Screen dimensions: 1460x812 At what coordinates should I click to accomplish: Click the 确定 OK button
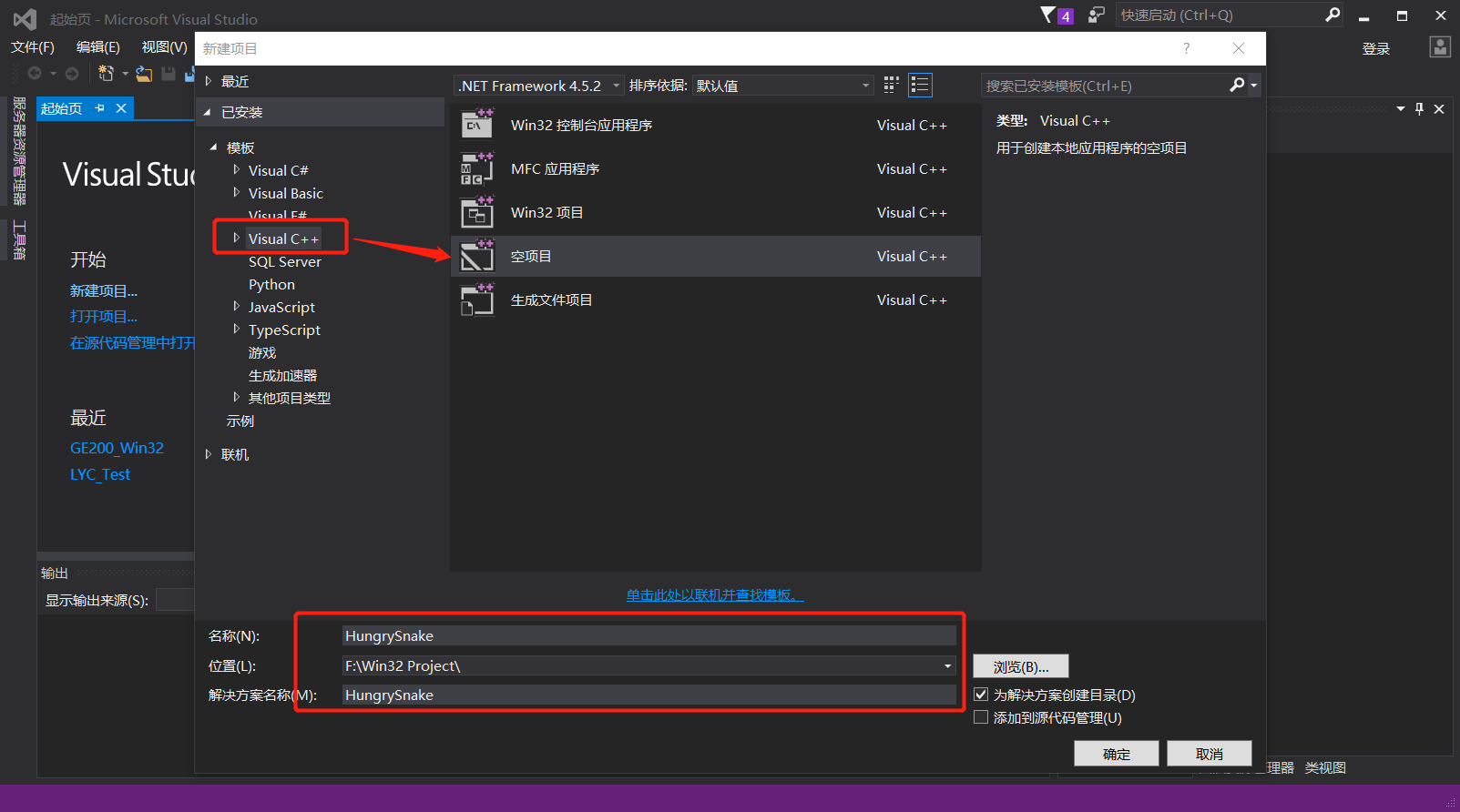[x=1117, y=754]
